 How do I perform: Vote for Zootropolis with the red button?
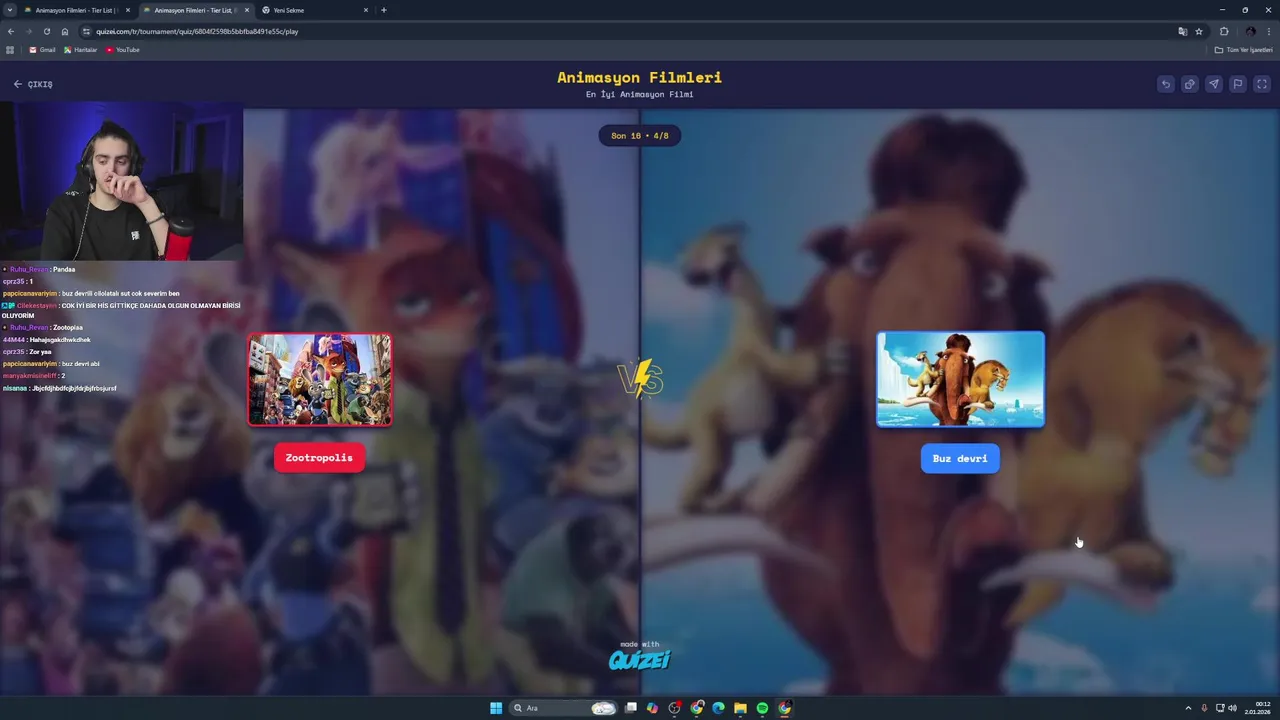click(x=319, y=458)
